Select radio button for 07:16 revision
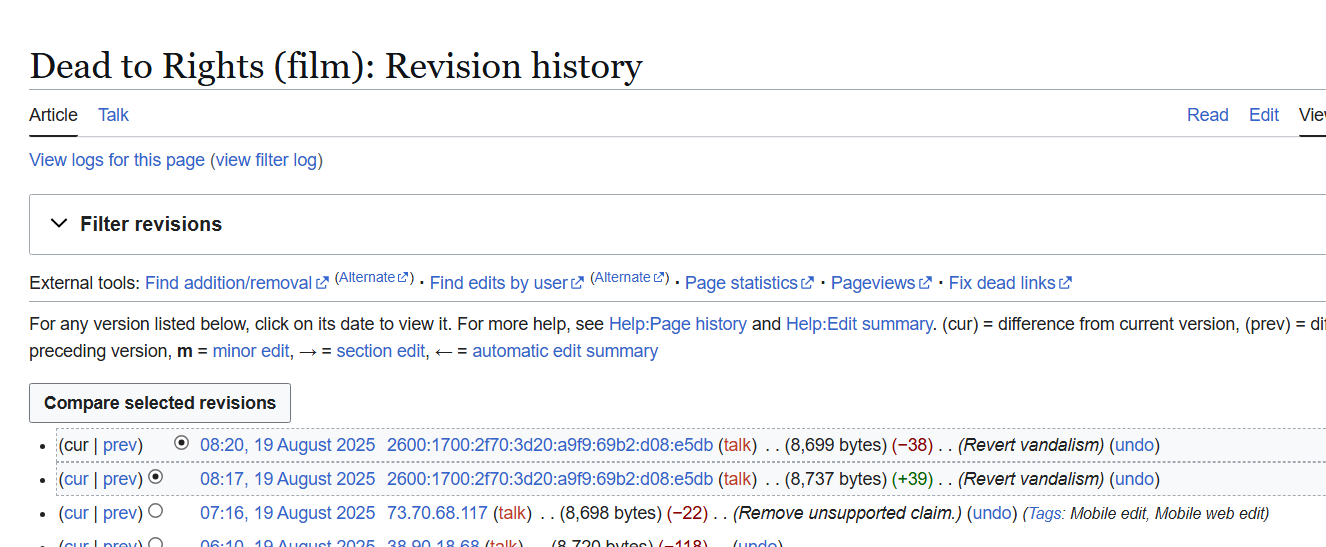The image size is (1326, 547). tap(155, 511)
